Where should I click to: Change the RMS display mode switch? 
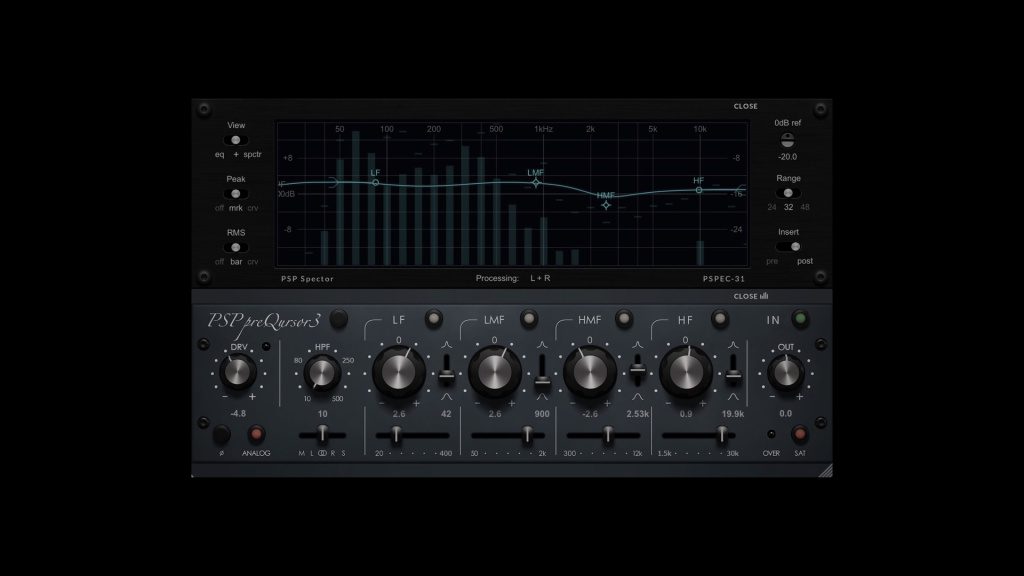[x=236, y=247]
